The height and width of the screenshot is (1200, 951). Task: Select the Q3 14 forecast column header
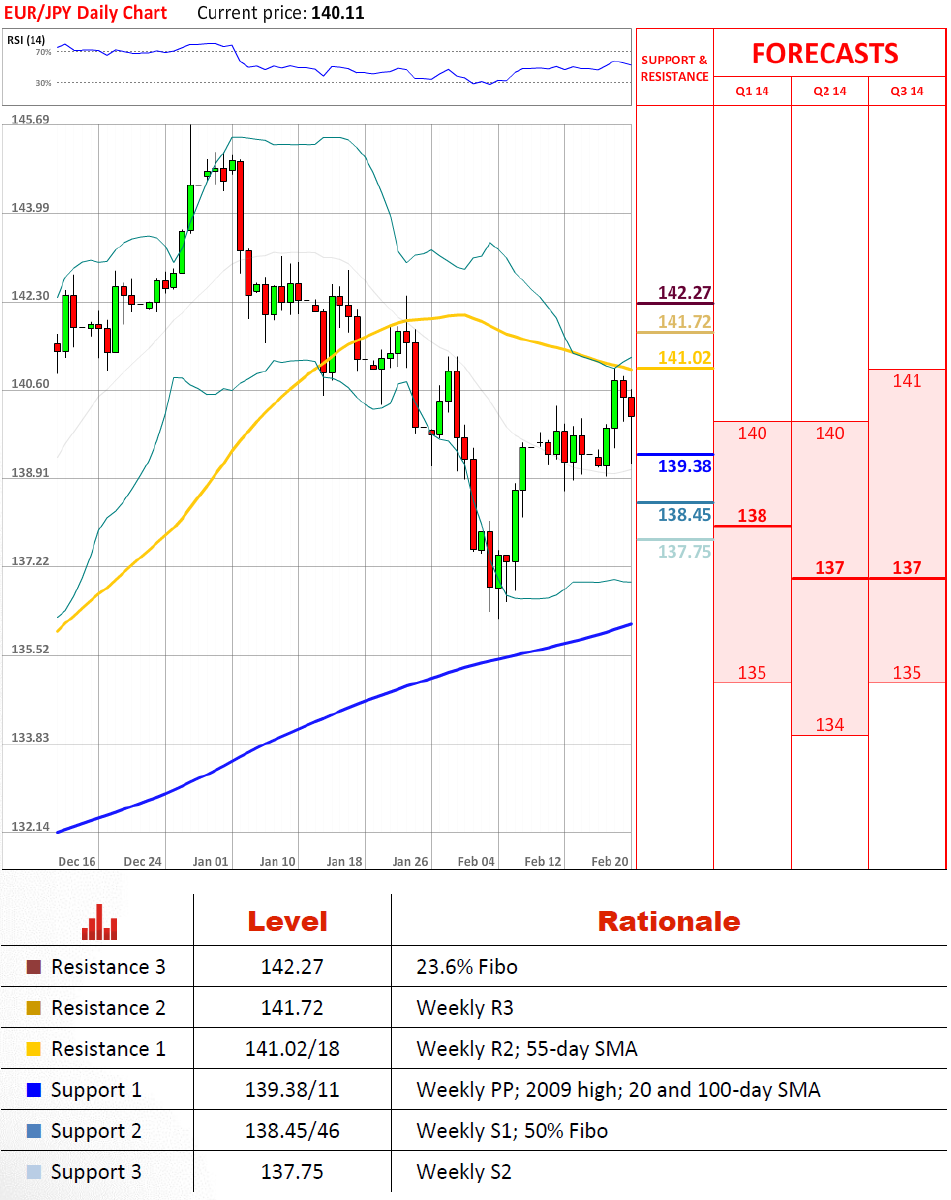pyautogui.click(x=906, y=91)
